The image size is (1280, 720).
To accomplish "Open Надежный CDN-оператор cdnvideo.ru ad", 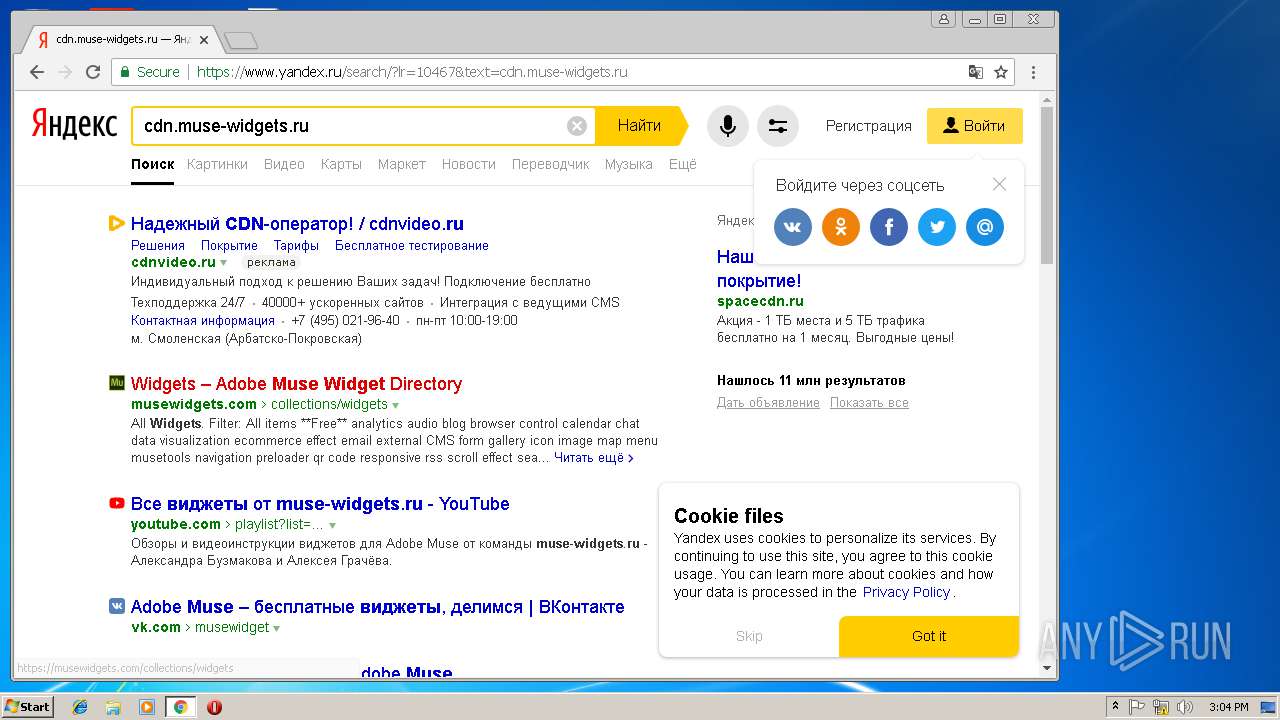I will pyautogui.click(x=297, y=224).
